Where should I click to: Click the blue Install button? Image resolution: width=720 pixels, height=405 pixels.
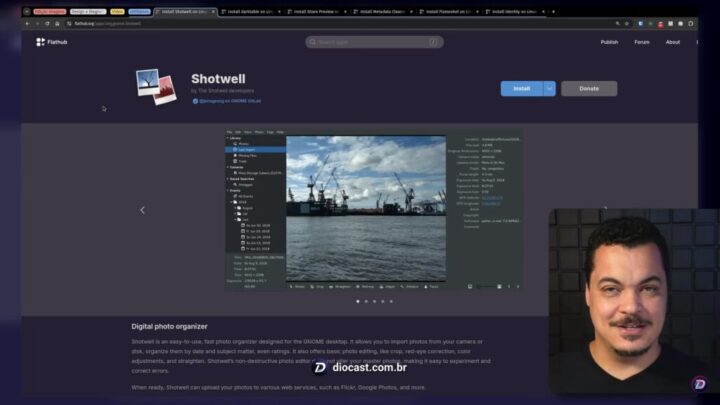coord(521,88)
